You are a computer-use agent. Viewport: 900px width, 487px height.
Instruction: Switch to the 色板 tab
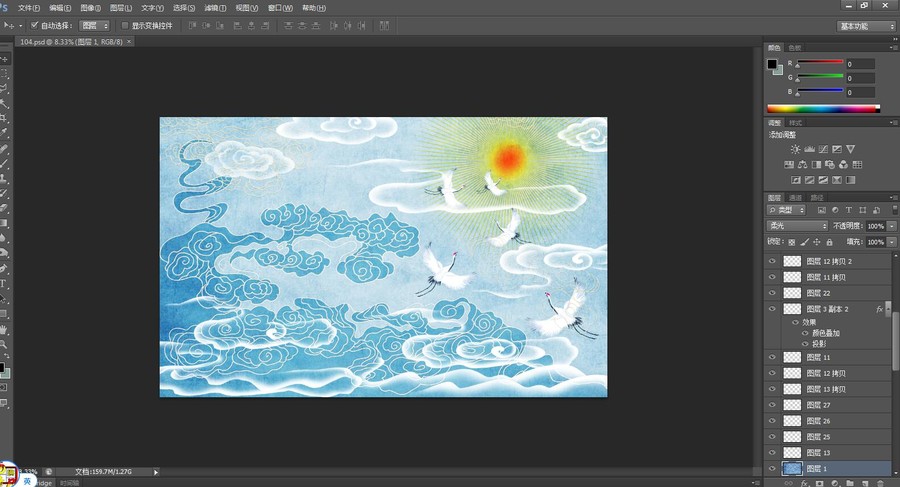(794, 48)
